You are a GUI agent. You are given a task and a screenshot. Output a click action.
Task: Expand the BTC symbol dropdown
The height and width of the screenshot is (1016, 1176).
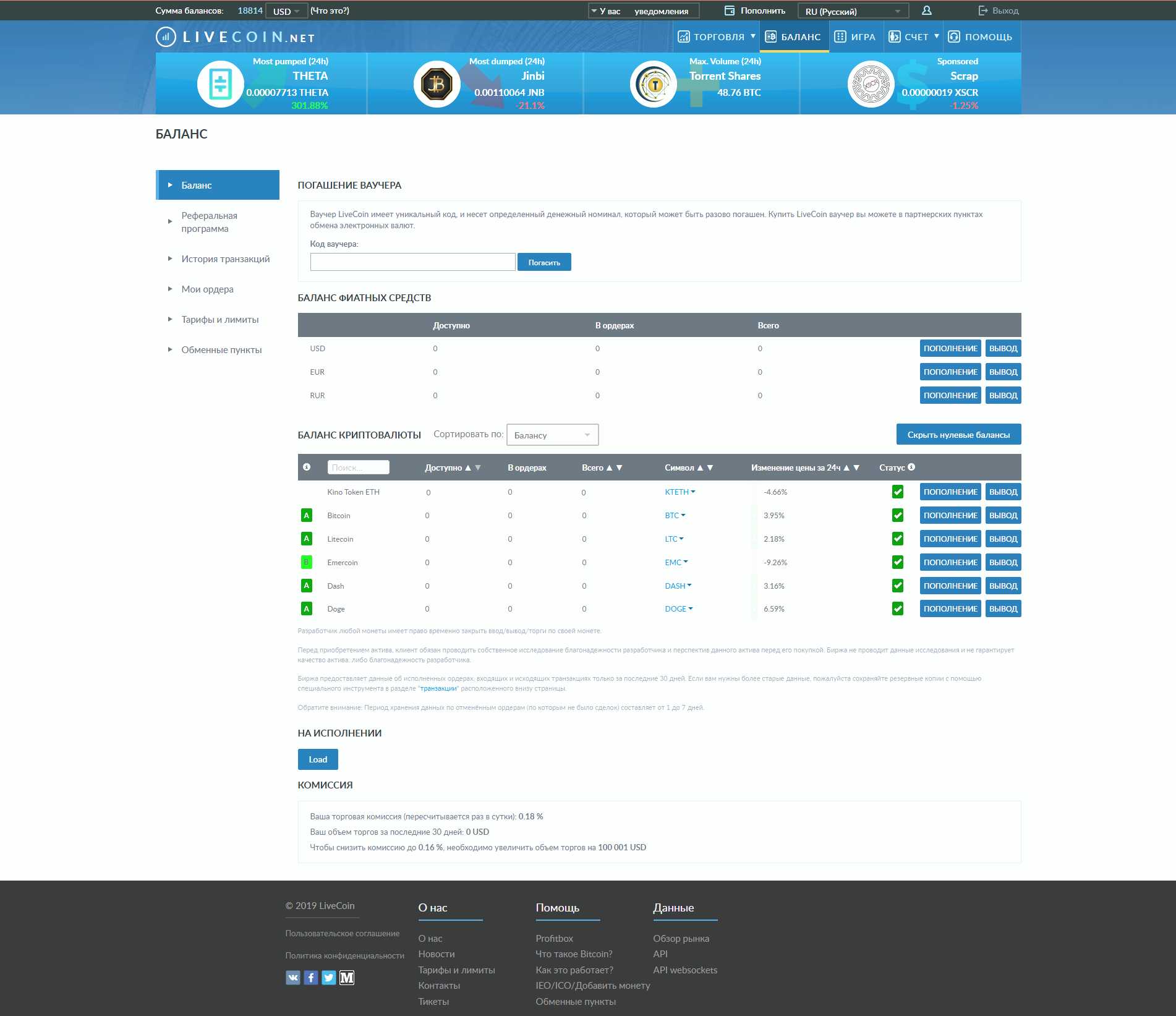coord(675,515)
